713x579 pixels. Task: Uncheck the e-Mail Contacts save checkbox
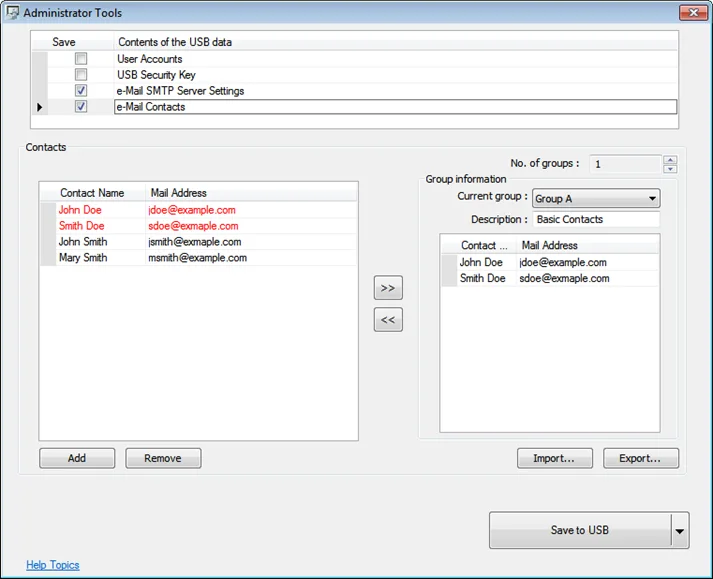[81, 106]
